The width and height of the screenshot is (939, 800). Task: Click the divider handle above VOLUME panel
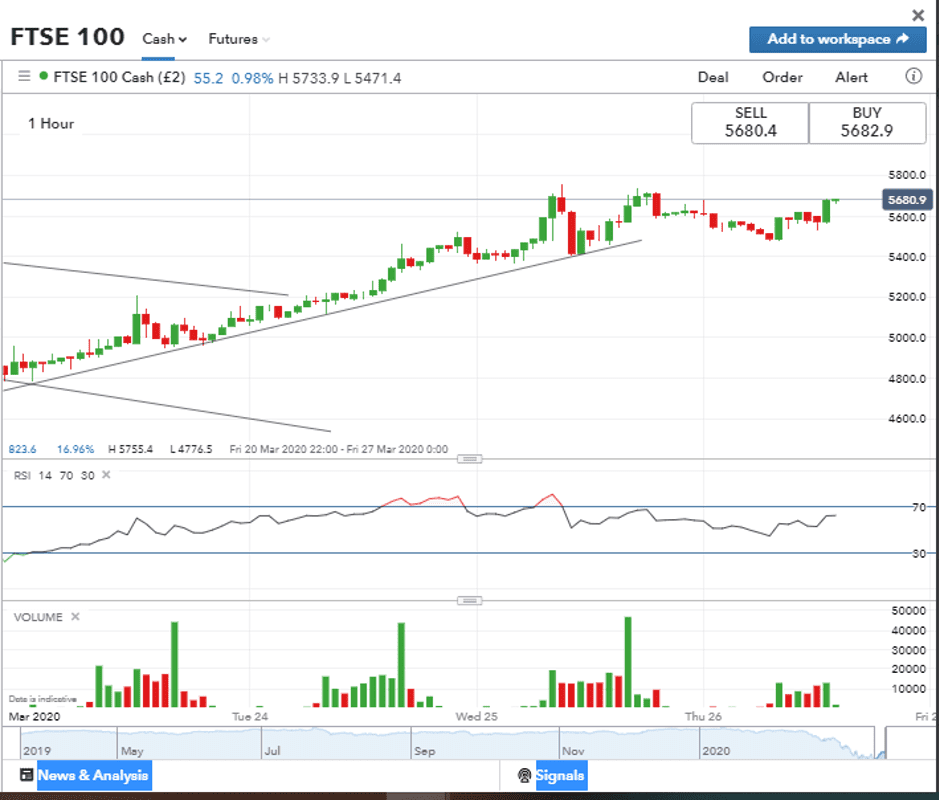[x=469, y=600]
